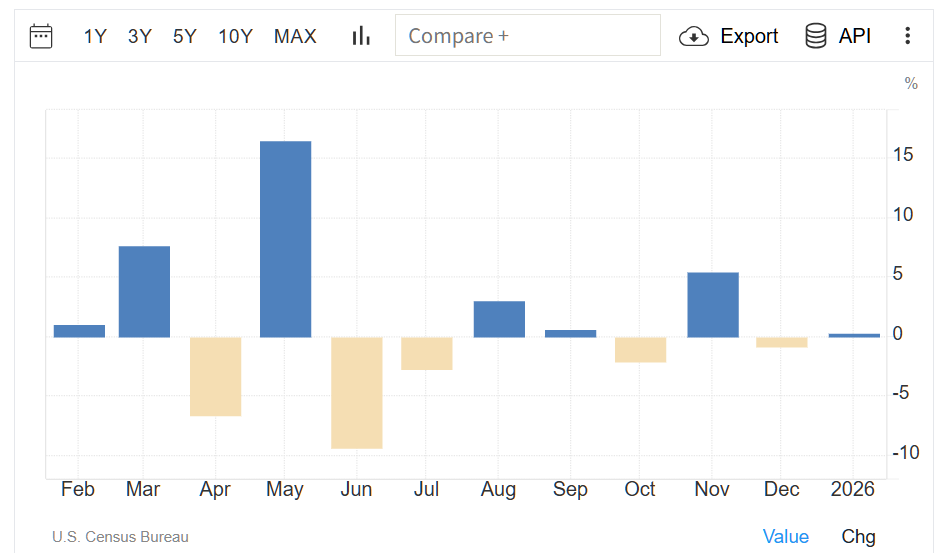
Task: Toggle to Chg view
Action: [858, 537]
